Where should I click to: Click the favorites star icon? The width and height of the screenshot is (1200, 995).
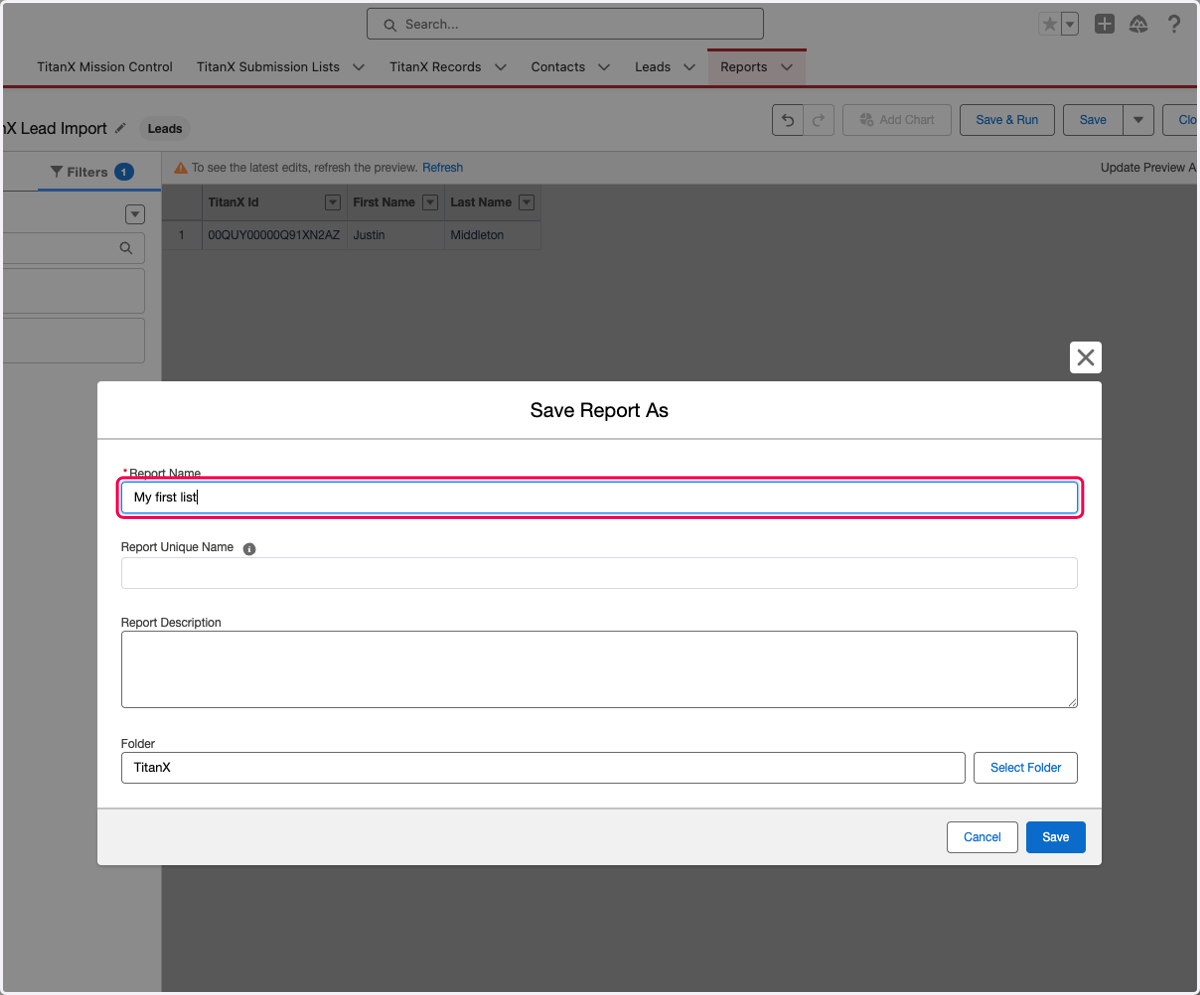pyautogui.click(x=1049, y=24)
